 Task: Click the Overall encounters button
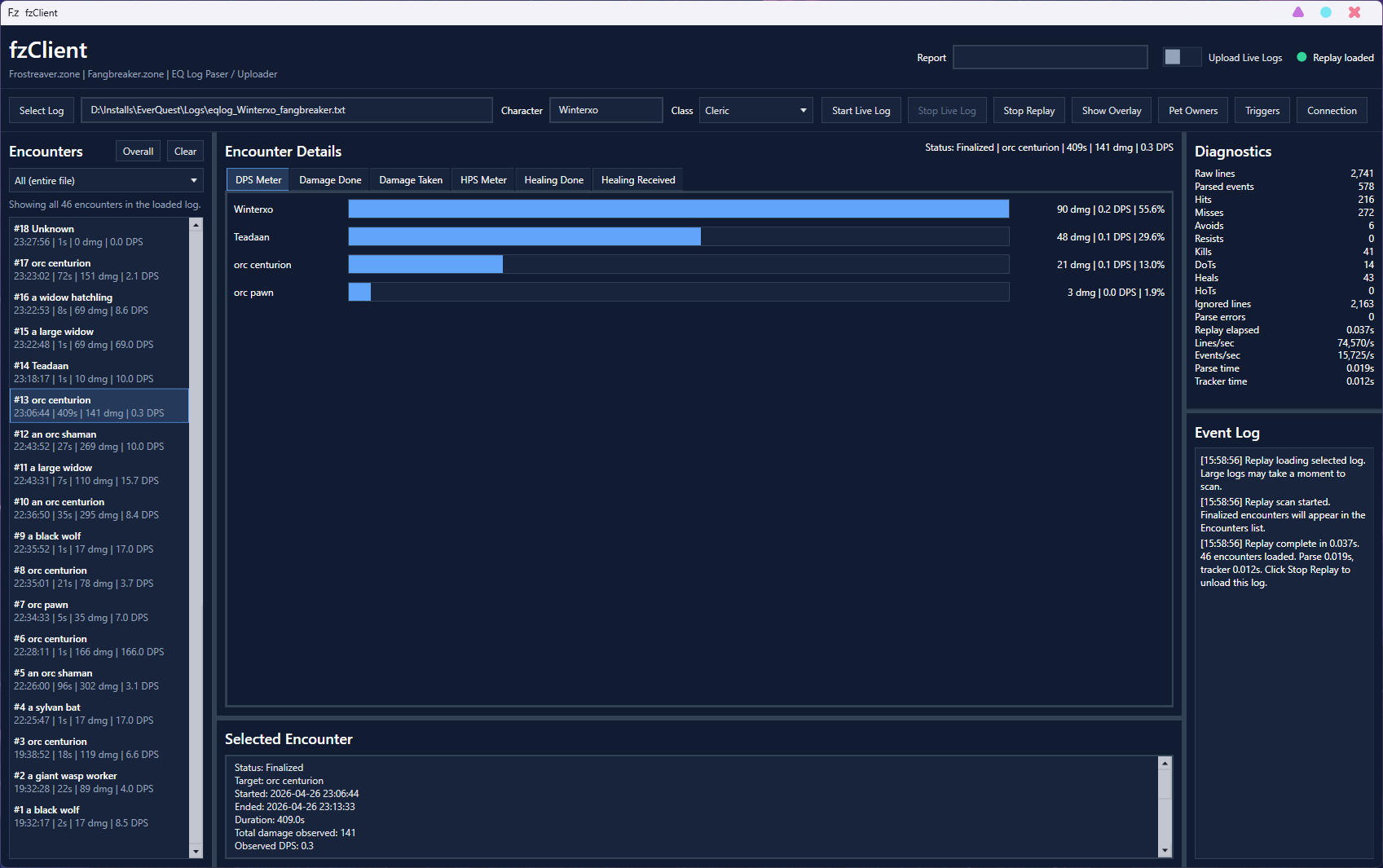tap(138, 152)
